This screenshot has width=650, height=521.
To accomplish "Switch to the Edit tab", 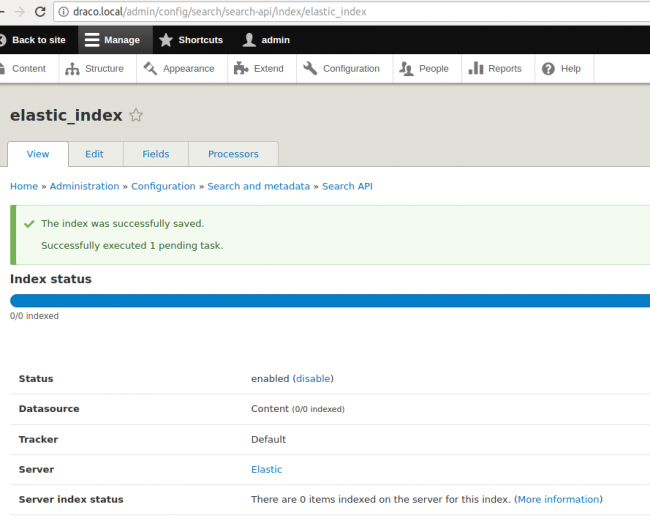I will pos(94,154).
